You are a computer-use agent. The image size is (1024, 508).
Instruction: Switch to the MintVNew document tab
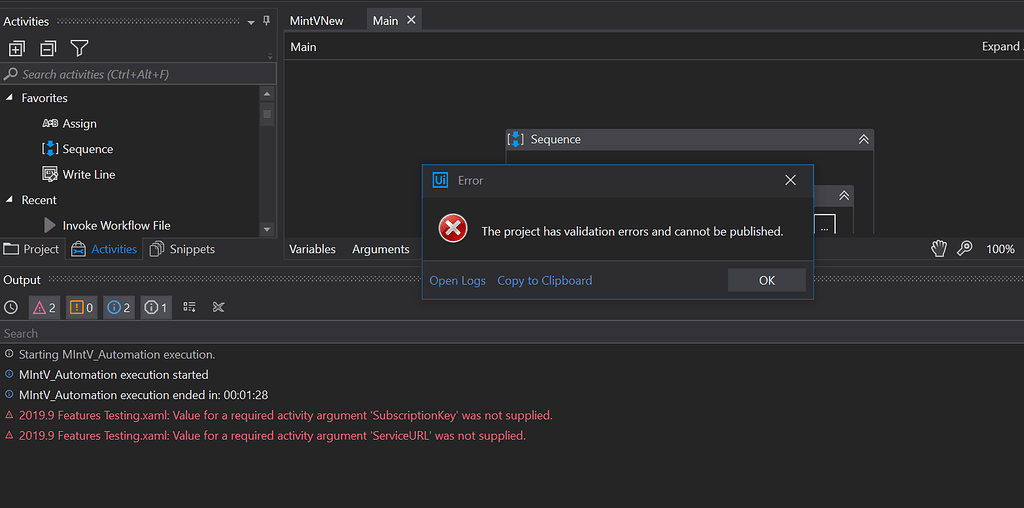316,21
